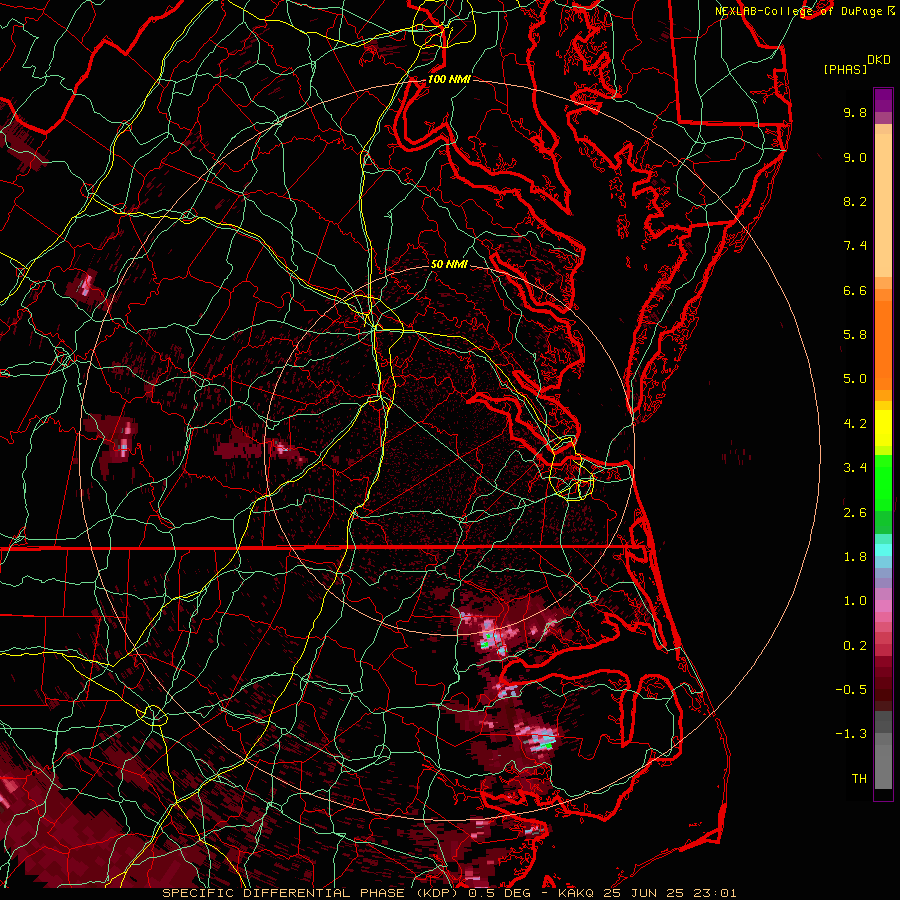This screenshot has width=900, height=900.
Task: Click the 3.4 scale value
Action: coord(855,468)
